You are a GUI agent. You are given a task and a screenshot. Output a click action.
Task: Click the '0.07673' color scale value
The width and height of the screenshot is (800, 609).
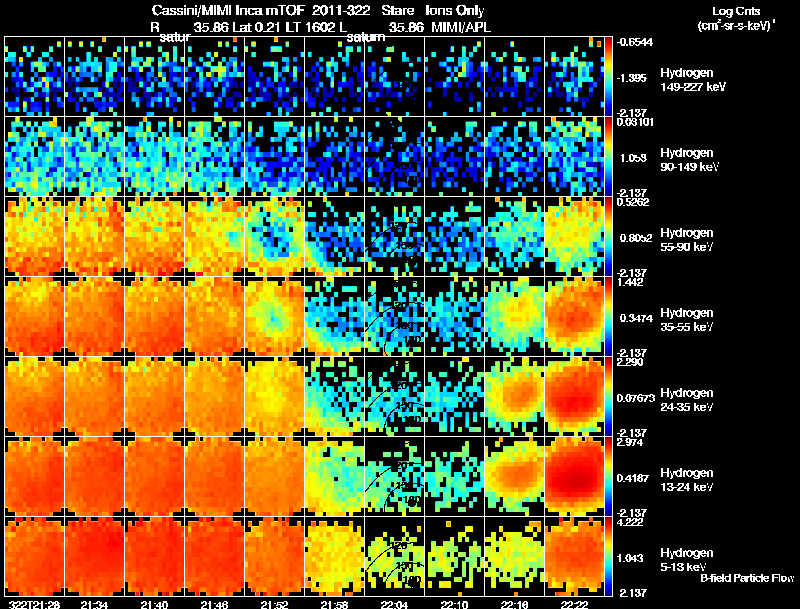636,398
